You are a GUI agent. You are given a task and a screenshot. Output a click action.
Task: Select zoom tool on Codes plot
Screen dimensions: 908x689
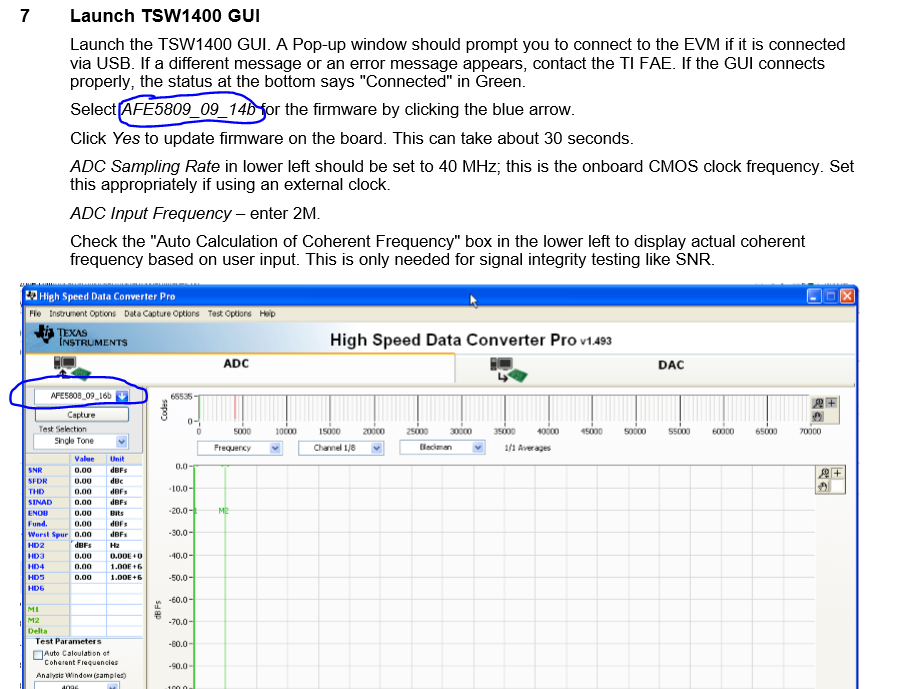coord(818,403)
